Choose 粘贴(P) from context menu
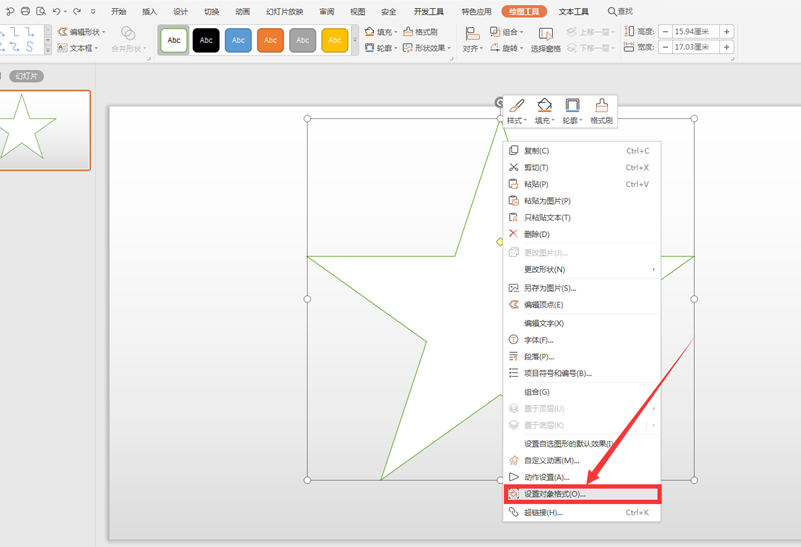This screenshot has width=801, height=547. coord(582,184)
